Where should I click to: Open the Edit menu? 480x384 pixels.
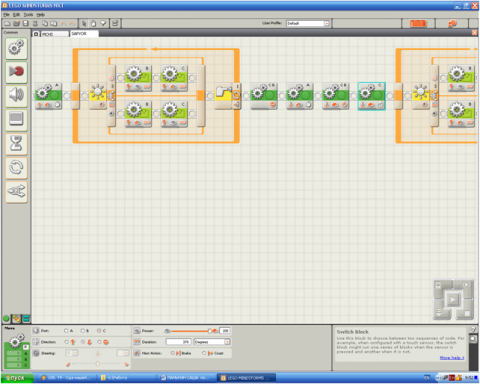coord(16,15)
